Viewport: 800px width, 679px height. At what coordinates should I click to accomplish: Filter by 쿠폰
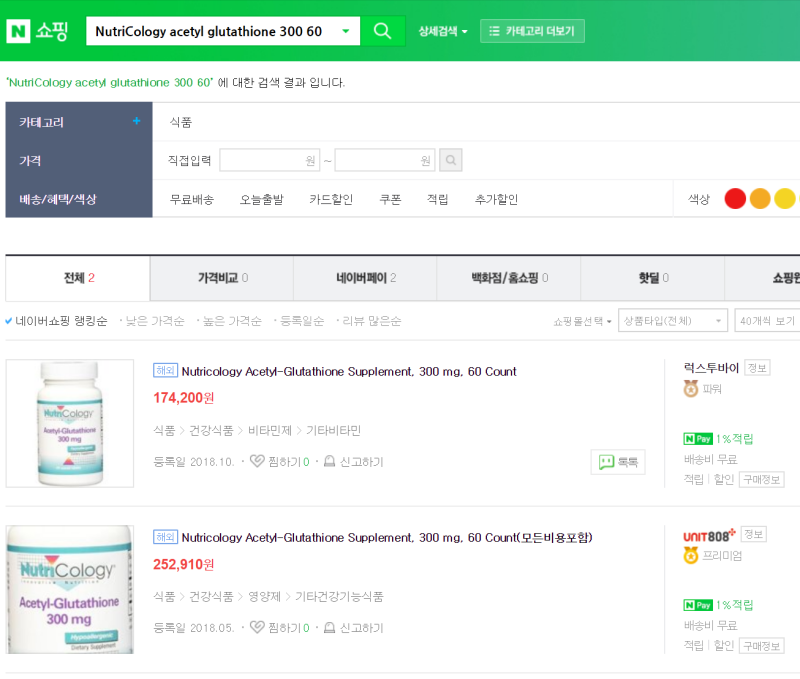coord(390,199)
